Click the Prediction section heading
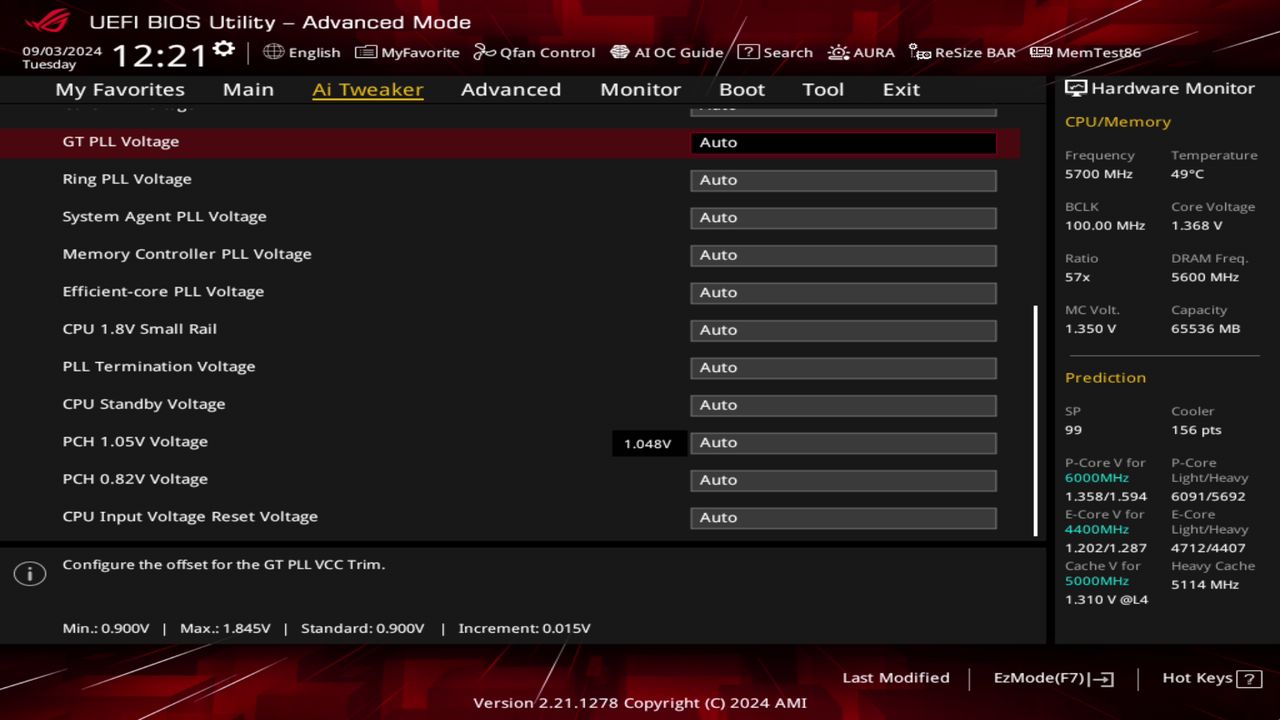The image size is (1280, 720). click(1105, 378)
